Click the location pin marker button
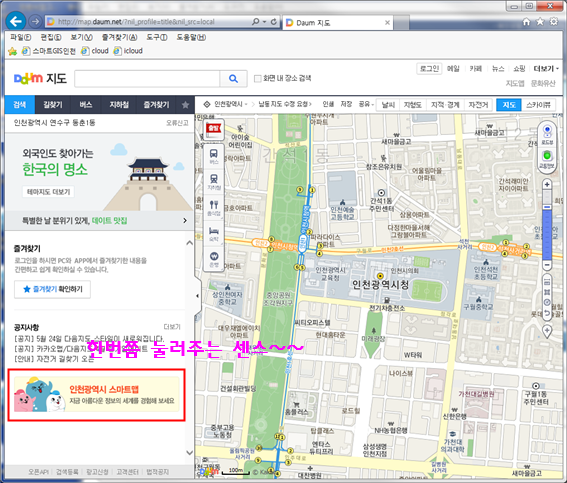The image size is (567, 483). [547, 331]
